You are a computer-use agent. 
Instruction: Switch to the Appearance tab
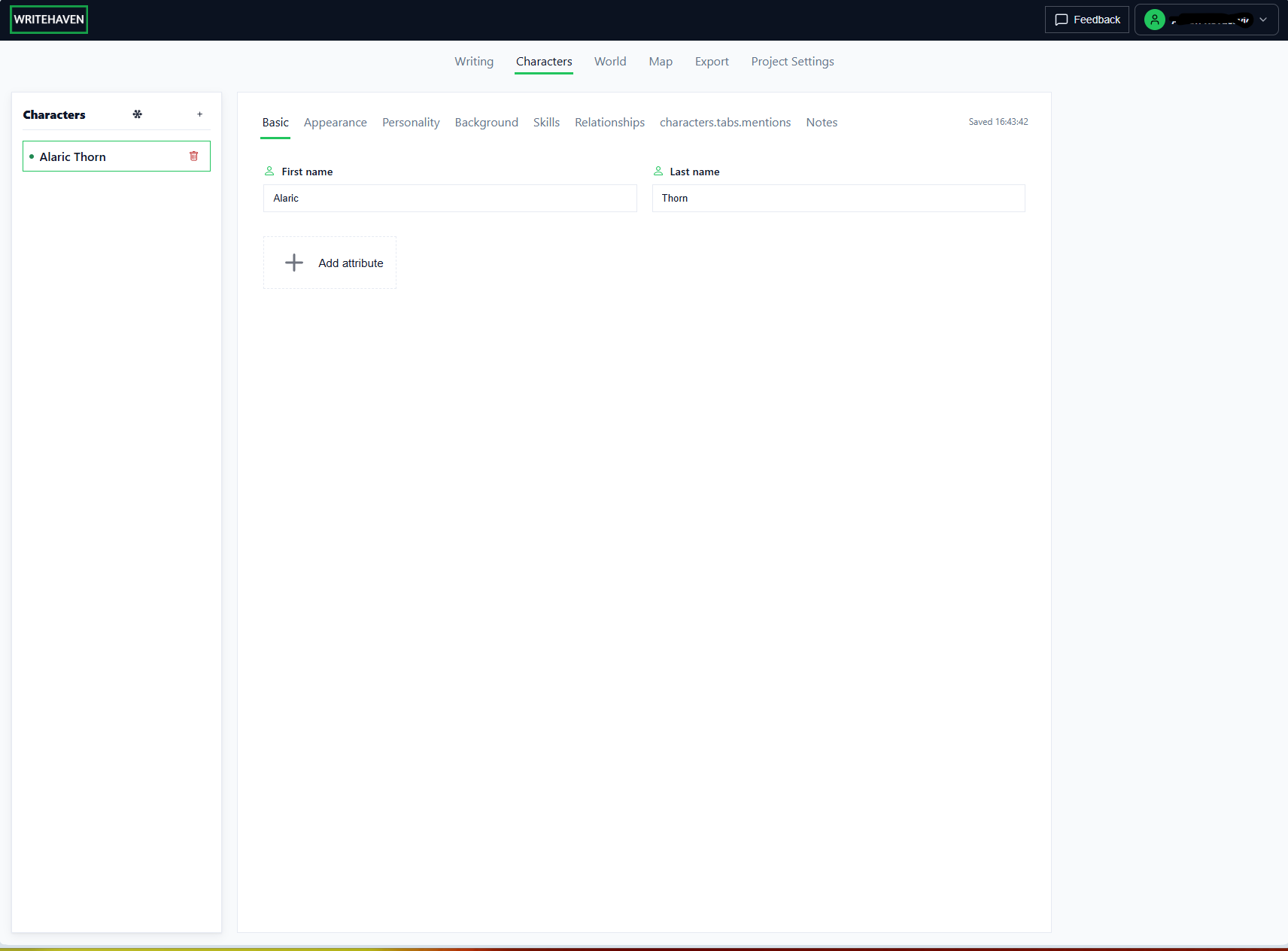[336, 122]
